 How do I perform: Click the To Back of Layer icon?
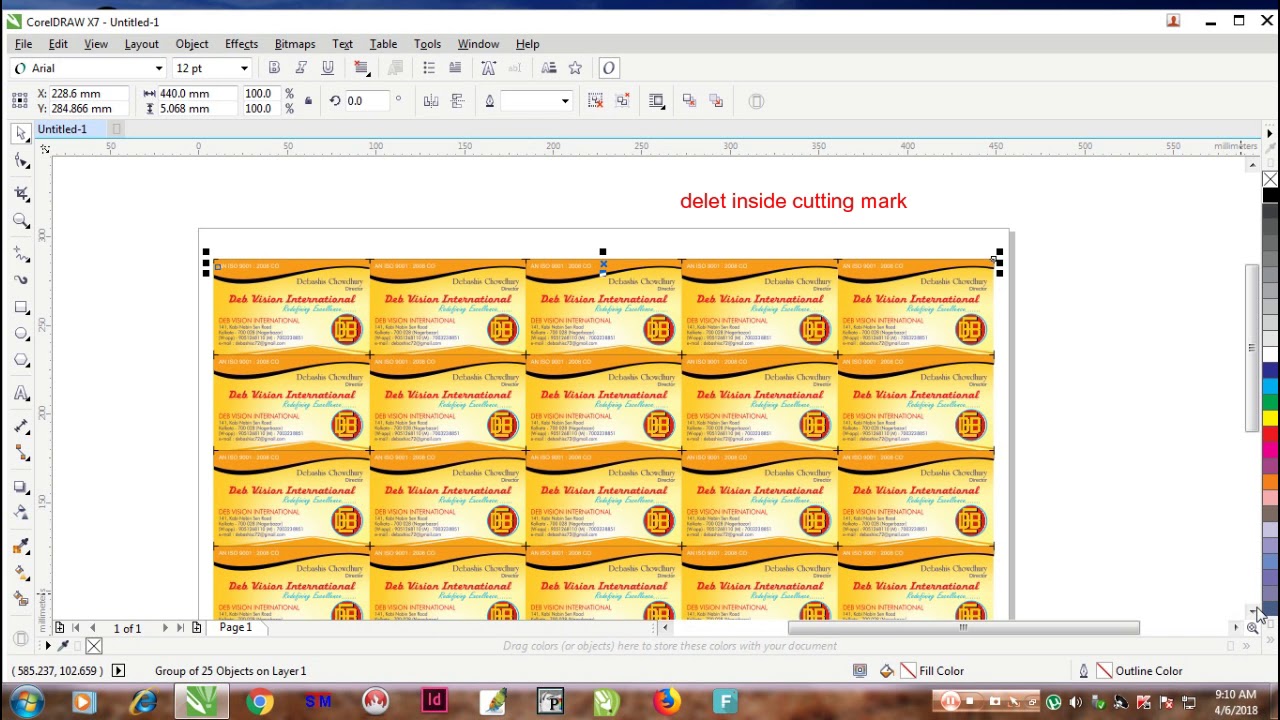pos(716,101)
